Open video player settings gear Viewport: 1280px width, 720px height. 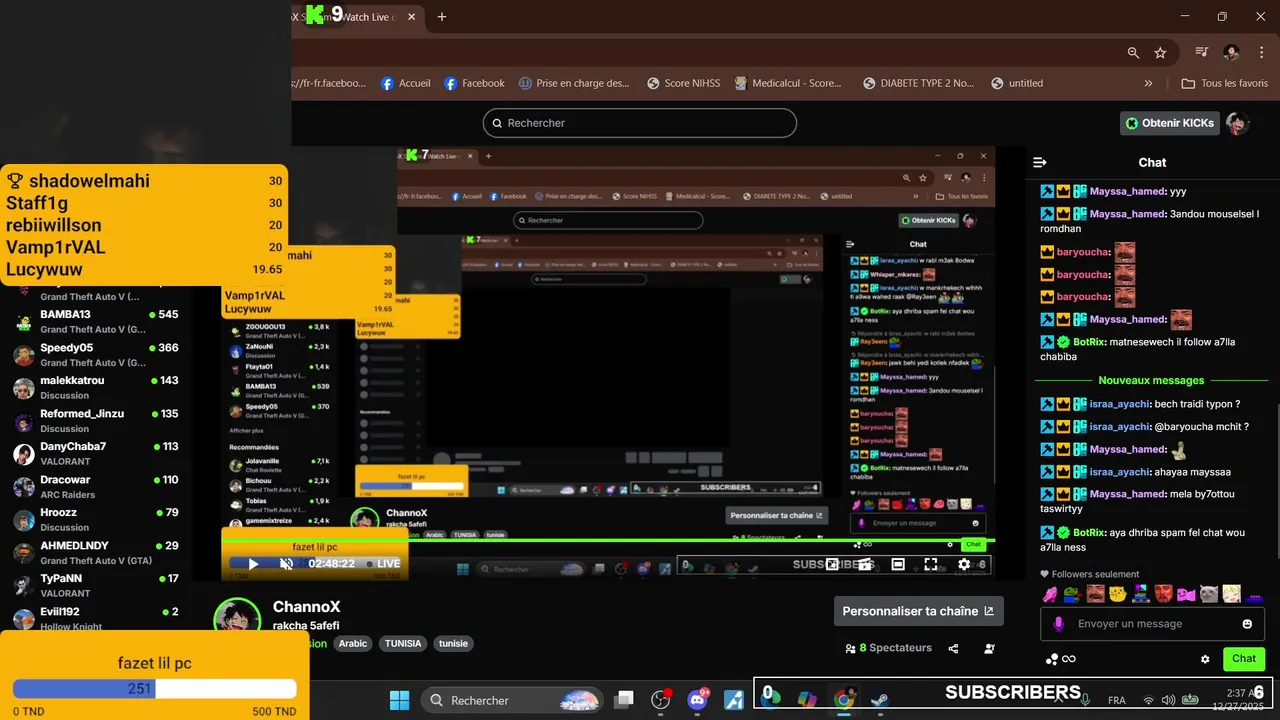click(x=964, y=565)
